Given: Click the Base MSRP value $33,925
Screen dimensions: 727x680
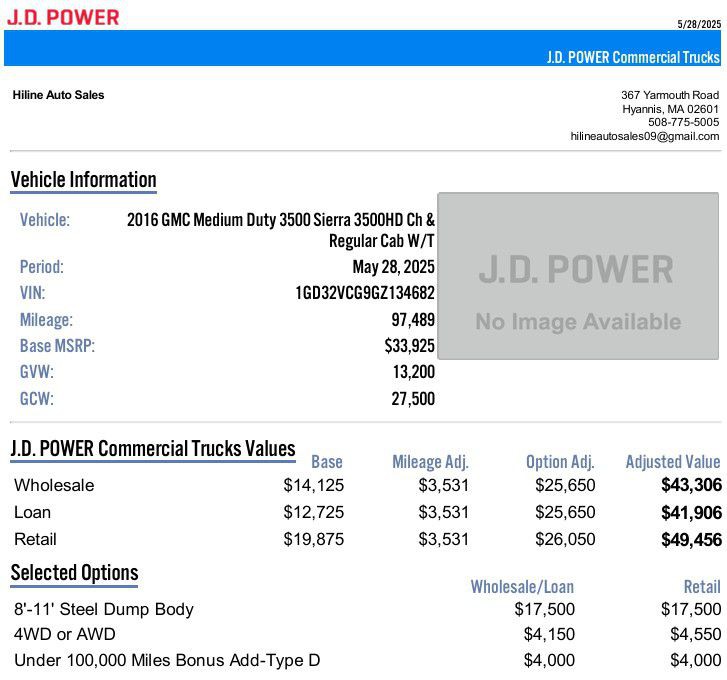Looking at the screenshot, I should [x=410, y=346].
